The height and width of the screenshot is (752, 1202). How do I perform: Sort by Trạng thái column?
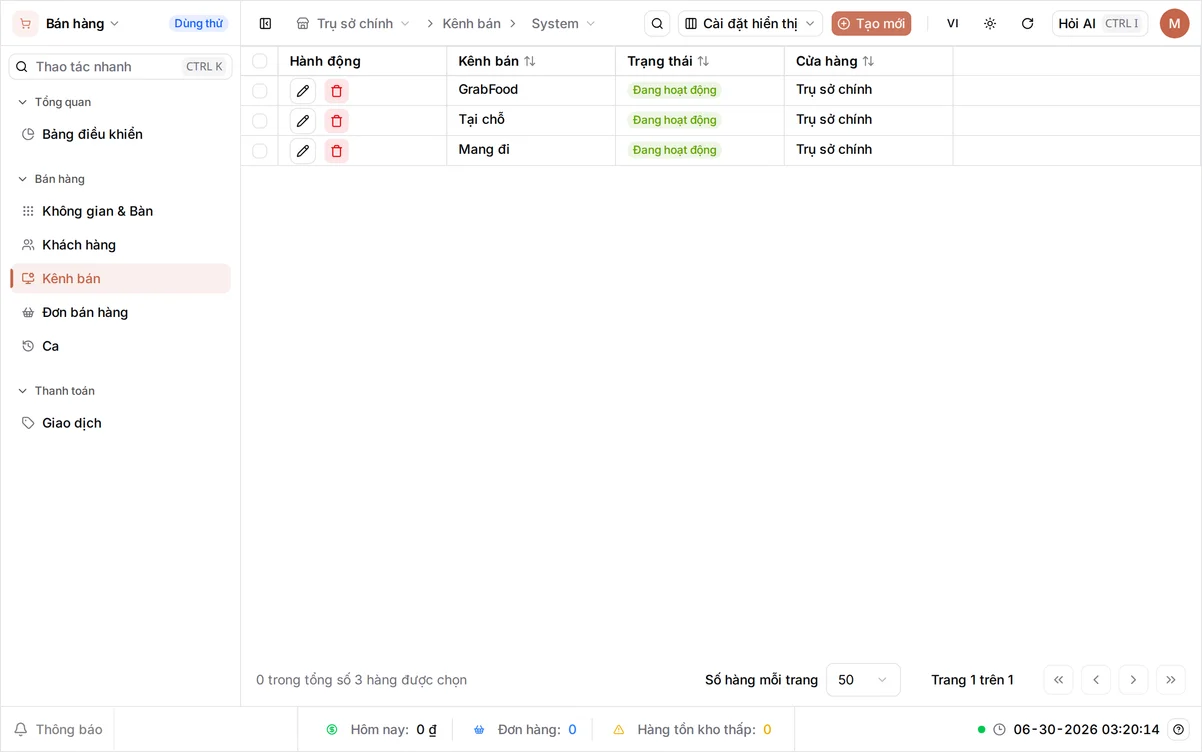(x=703, y=61)
